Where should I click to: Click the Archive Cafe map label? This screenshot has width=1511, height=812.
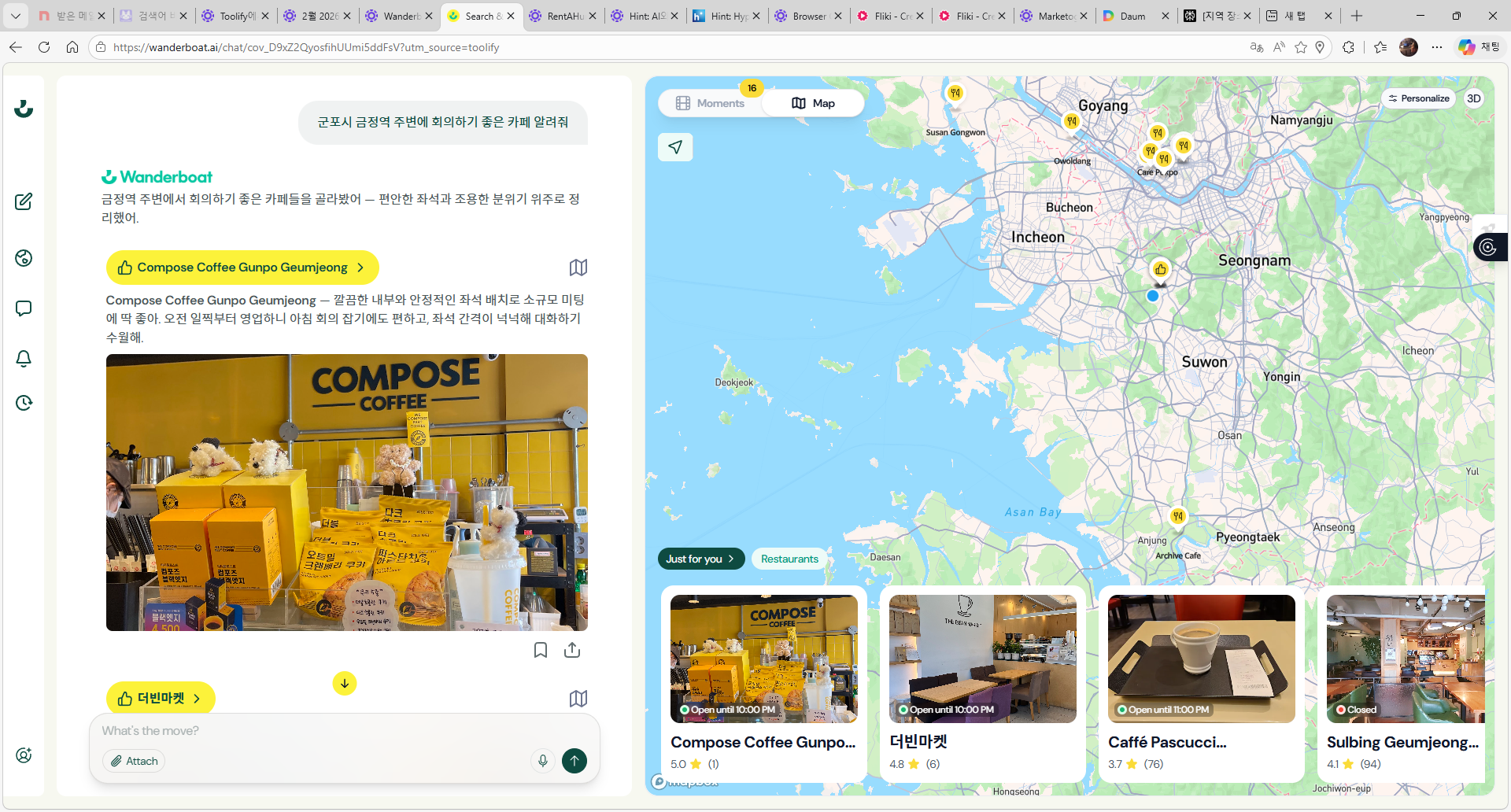(1178, 555)
